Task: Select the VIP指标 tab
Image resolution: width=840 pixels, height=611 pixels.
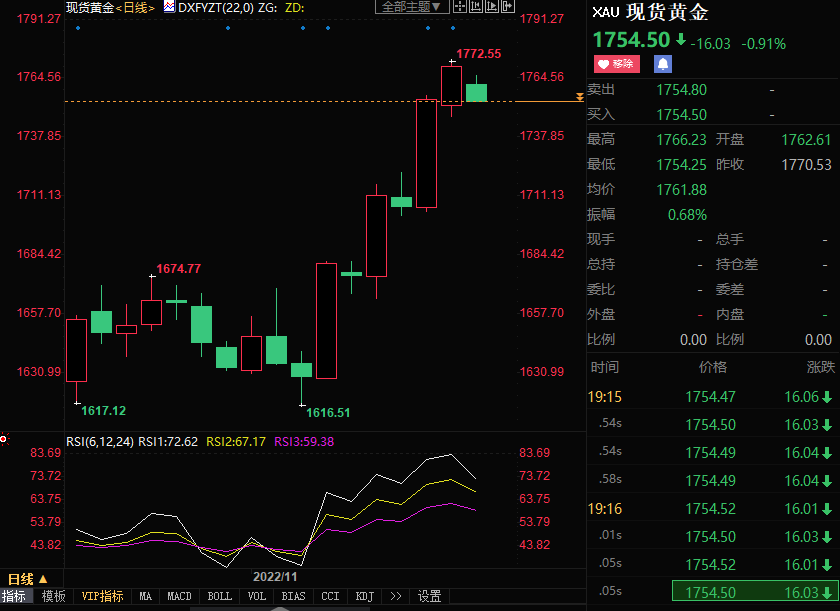Action: 102,596
